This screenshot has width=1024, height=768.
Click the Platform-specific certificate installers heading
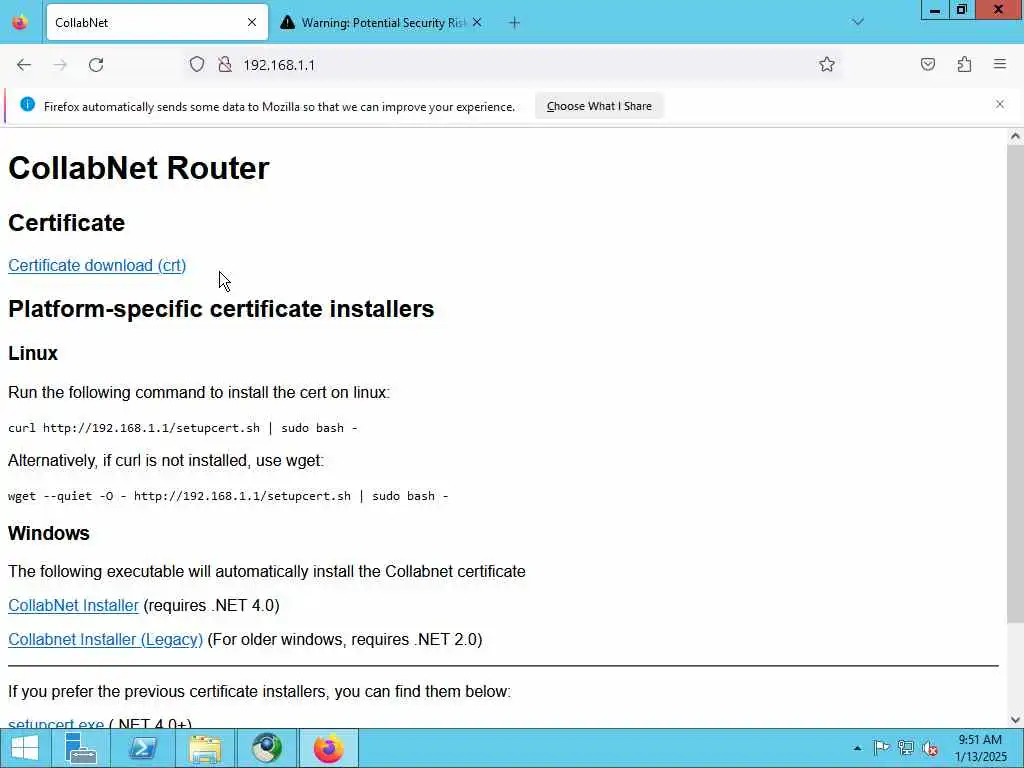click(x=221, y=308)
